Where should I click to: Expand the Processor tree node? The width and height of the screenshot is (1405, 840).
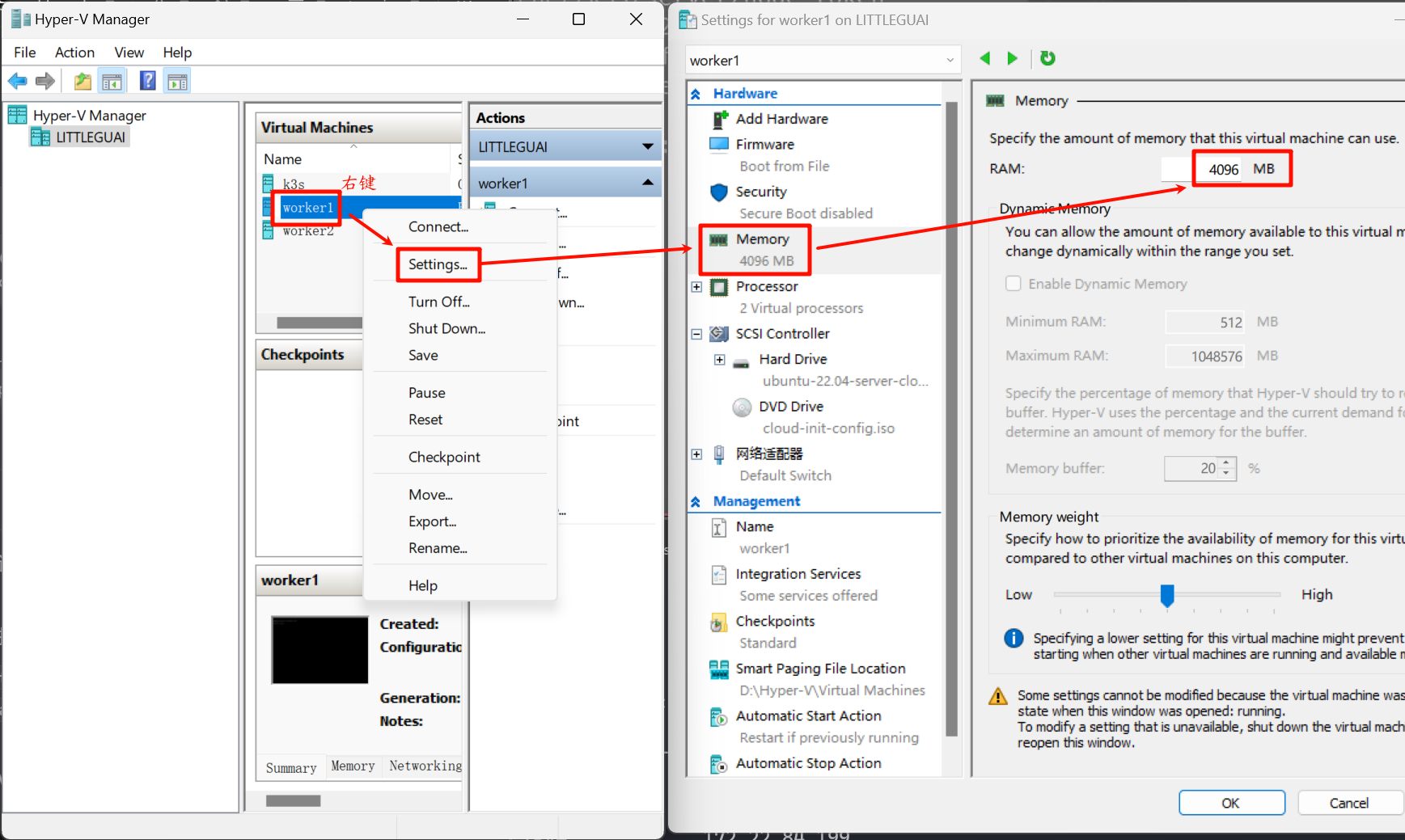point(696,287)
